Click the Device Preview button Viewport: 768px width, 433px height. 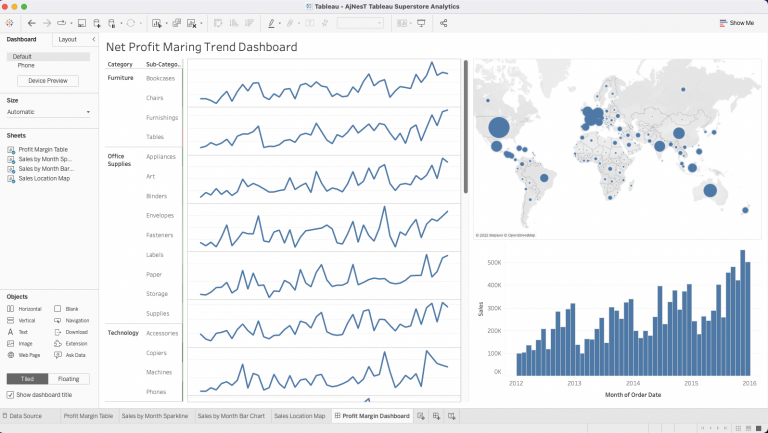tap(48, 80)
